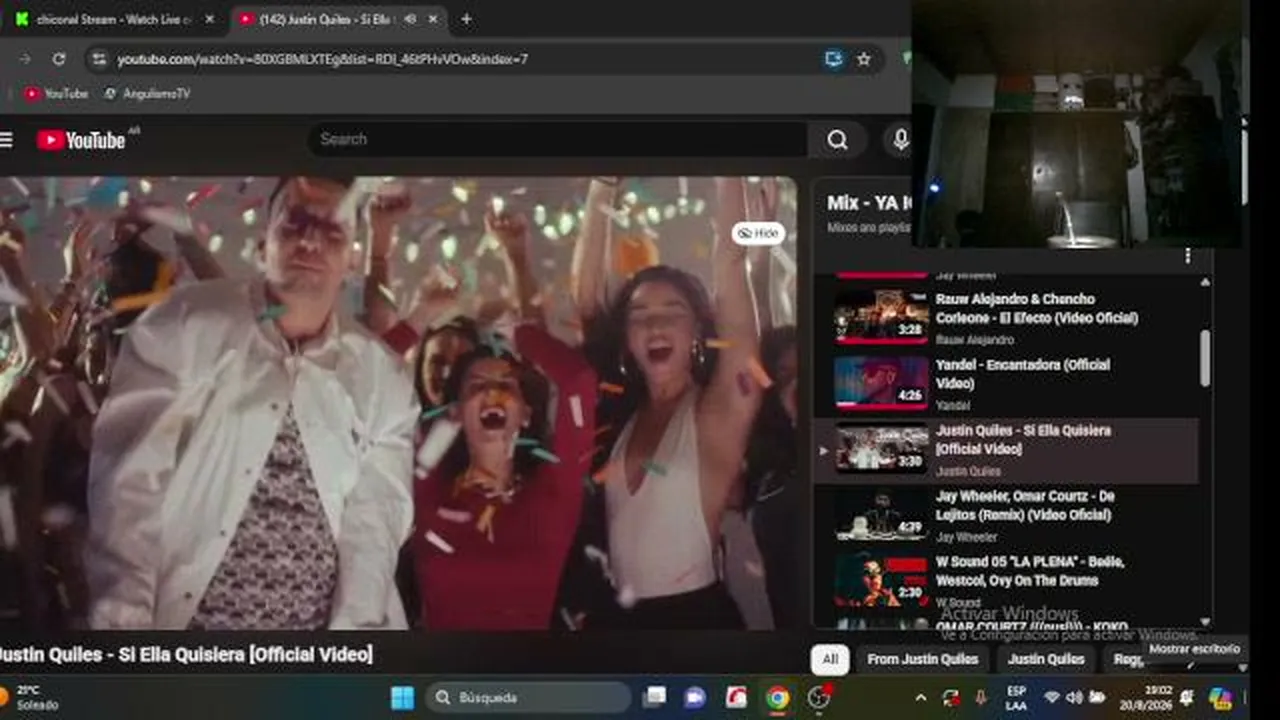Viewport: 1280px width, 720px height.
Task: Open Task View on the taskbar
Action: pos(655,697)
